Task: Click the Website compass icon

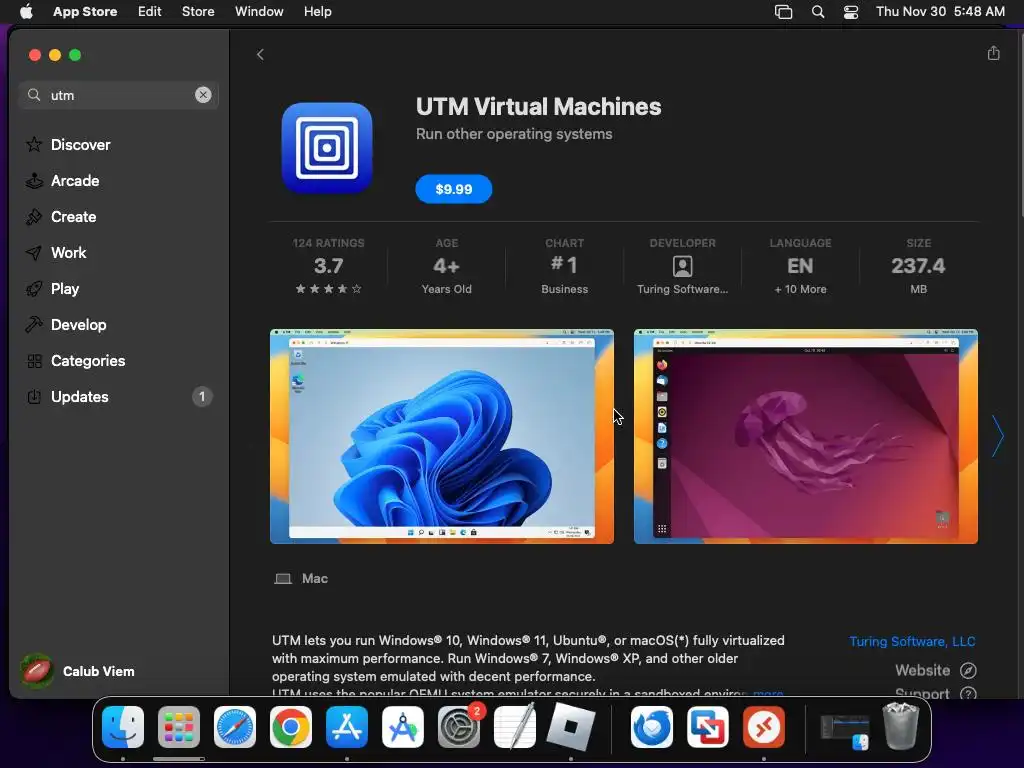Action: point(968,671)
